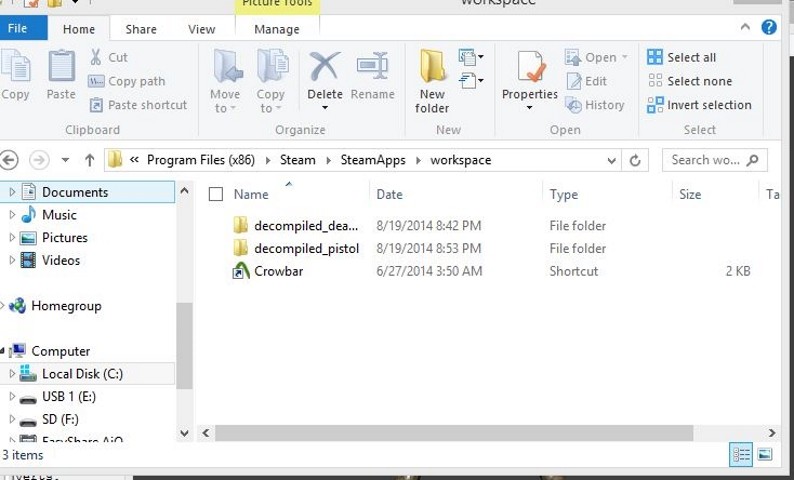The height and width of the screenshot is (480, 794).
Task: Expand the Documents tree node
Action: [x=12, y=192]
